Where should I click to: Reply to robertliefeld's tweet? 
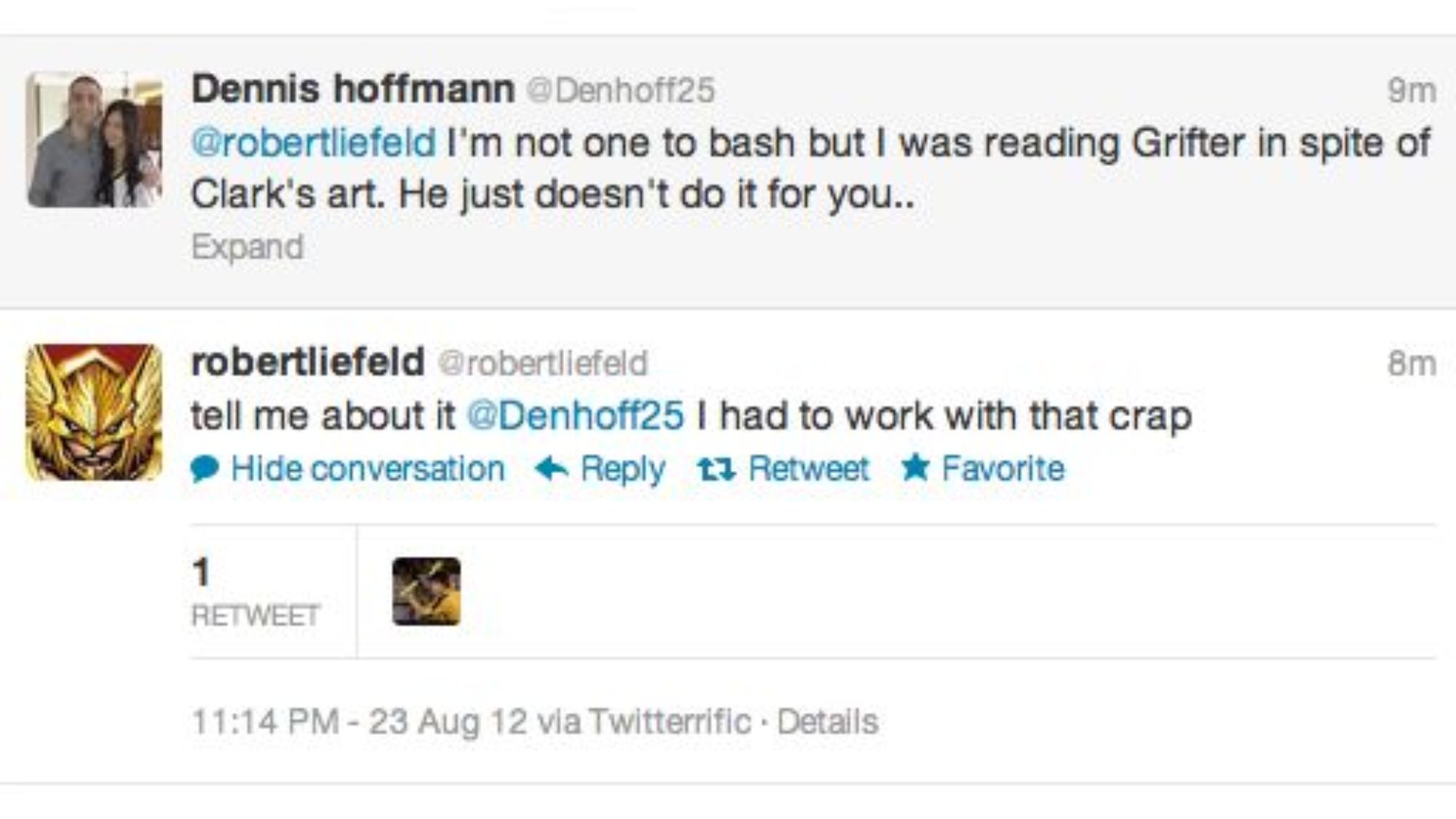(x=622, y=470)
